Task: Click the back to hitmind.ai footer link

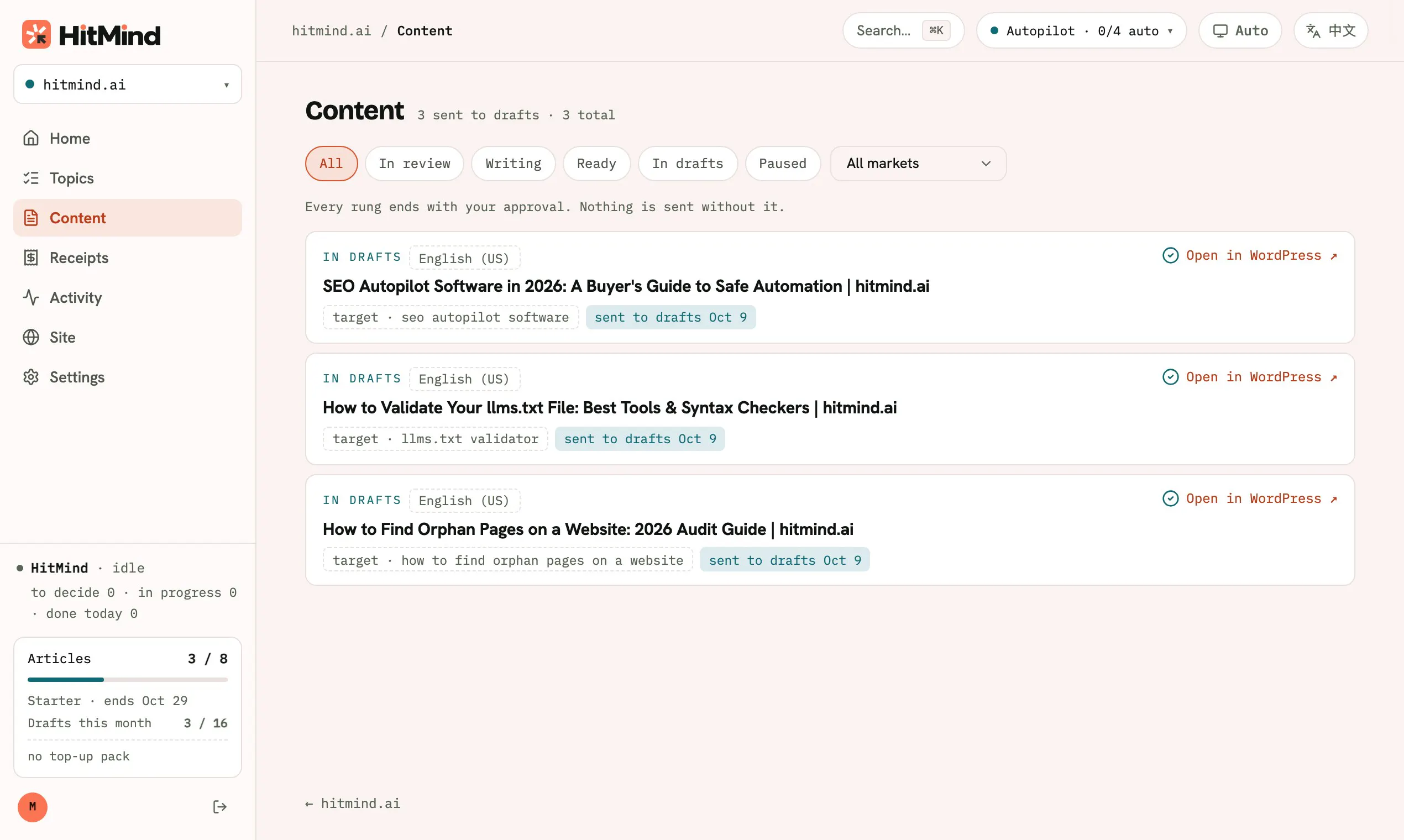Action: point(352,803)
